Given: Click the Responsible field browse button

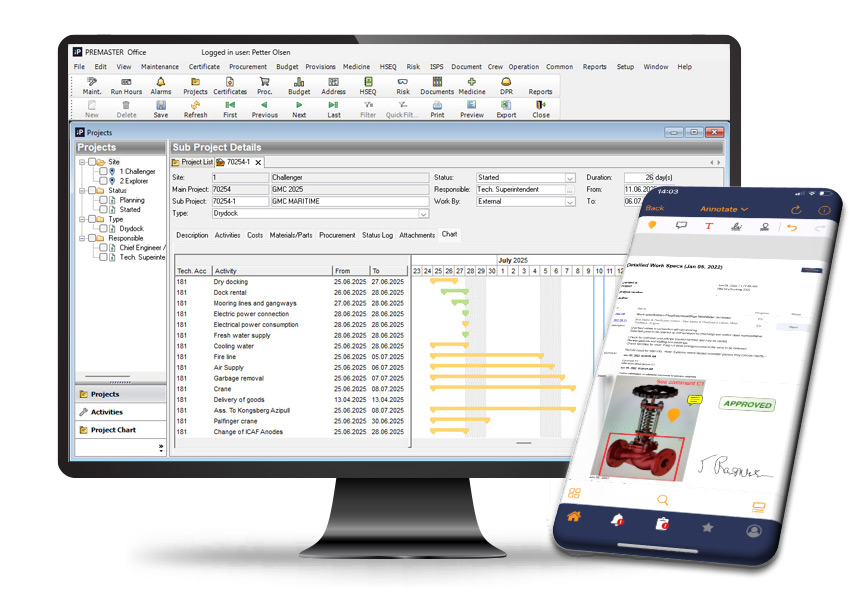Looking at the screenshot, I should (570, 190).
